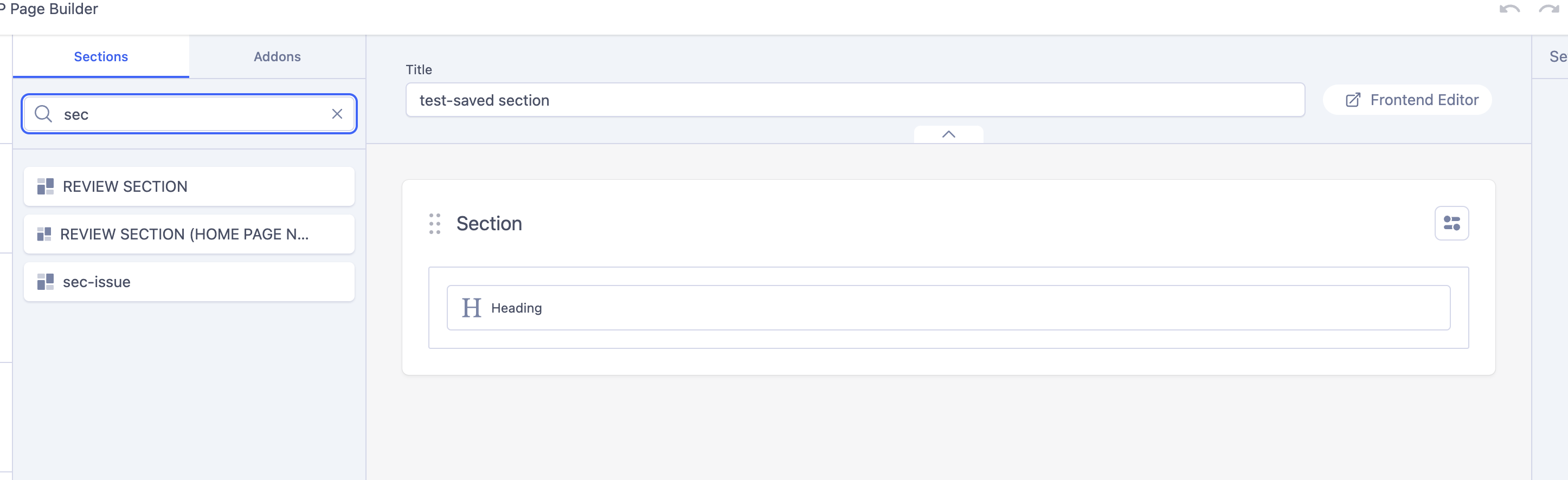The width and height of the screenshot is (1568, 480).
Task: Click the H icon on the Heading addon
Action: pos(471,307)
